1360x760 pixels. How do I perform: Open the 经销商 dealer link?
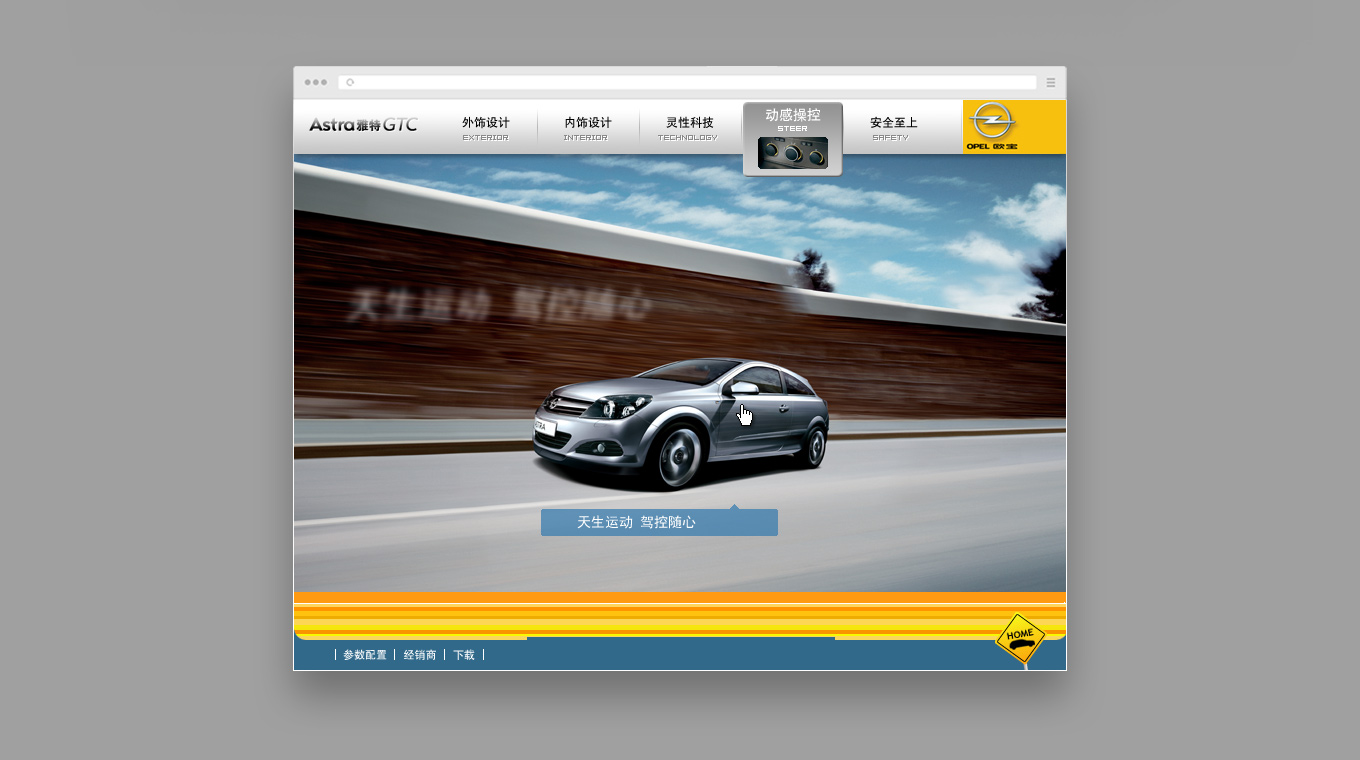point(420,655)
